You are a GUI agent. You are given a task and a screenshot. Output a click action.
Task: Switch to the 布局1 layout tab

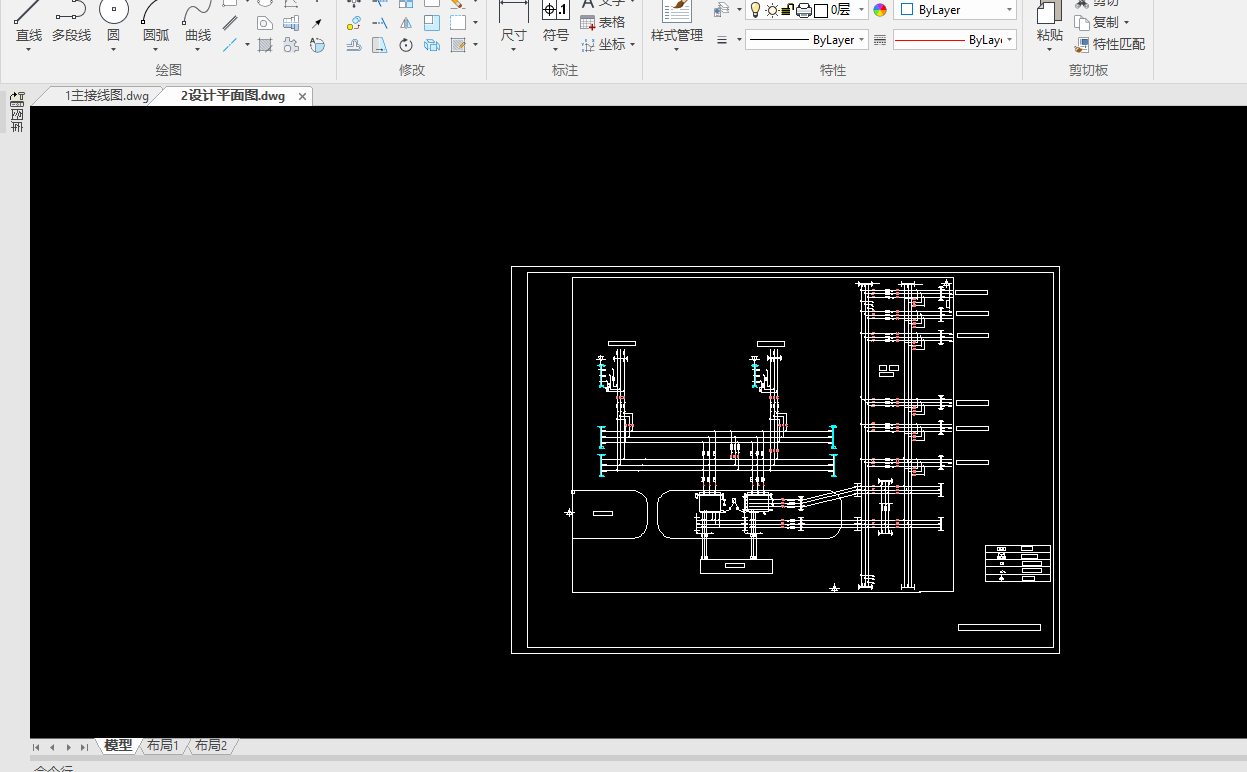click(x=162, y=746)
